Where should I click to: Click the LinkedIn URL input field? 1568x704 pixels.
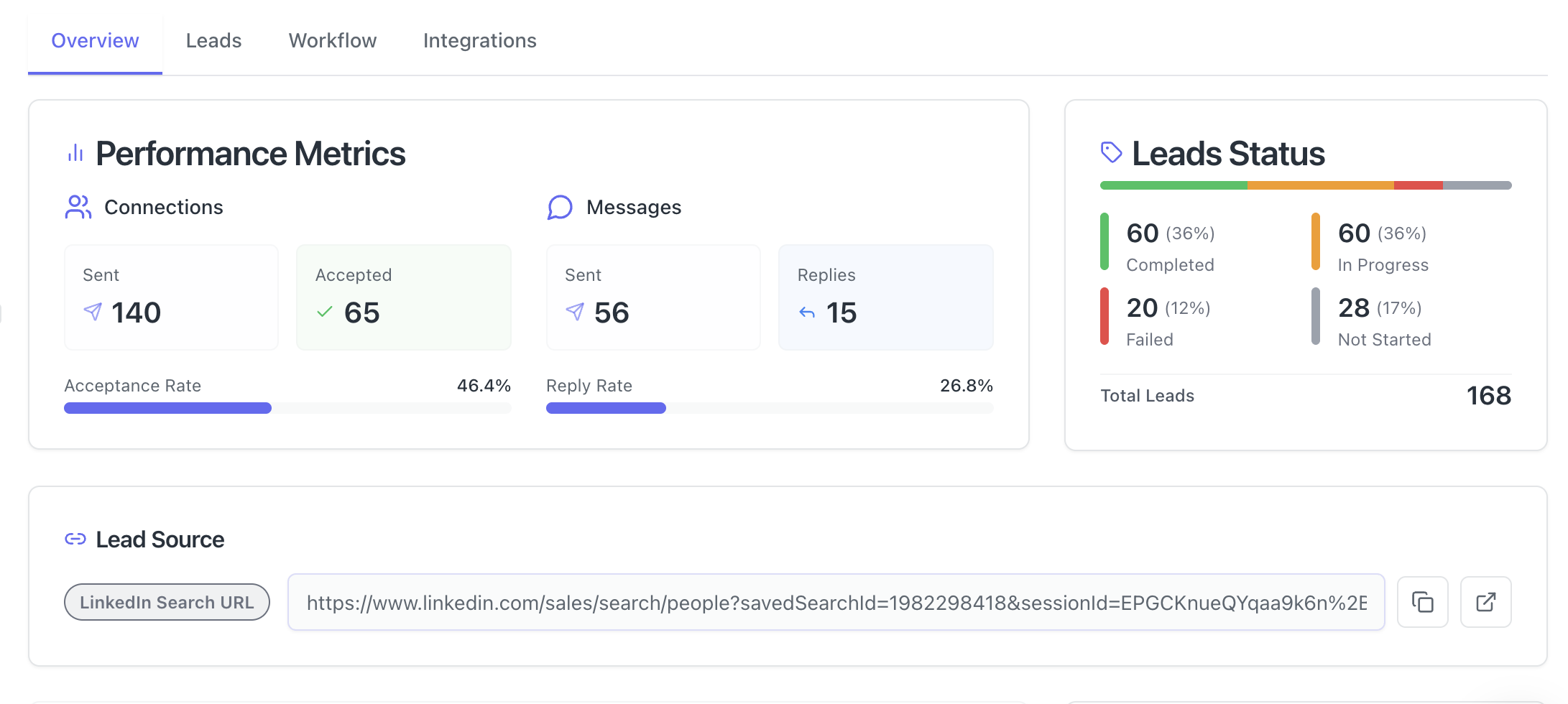[x=836, y=602]
